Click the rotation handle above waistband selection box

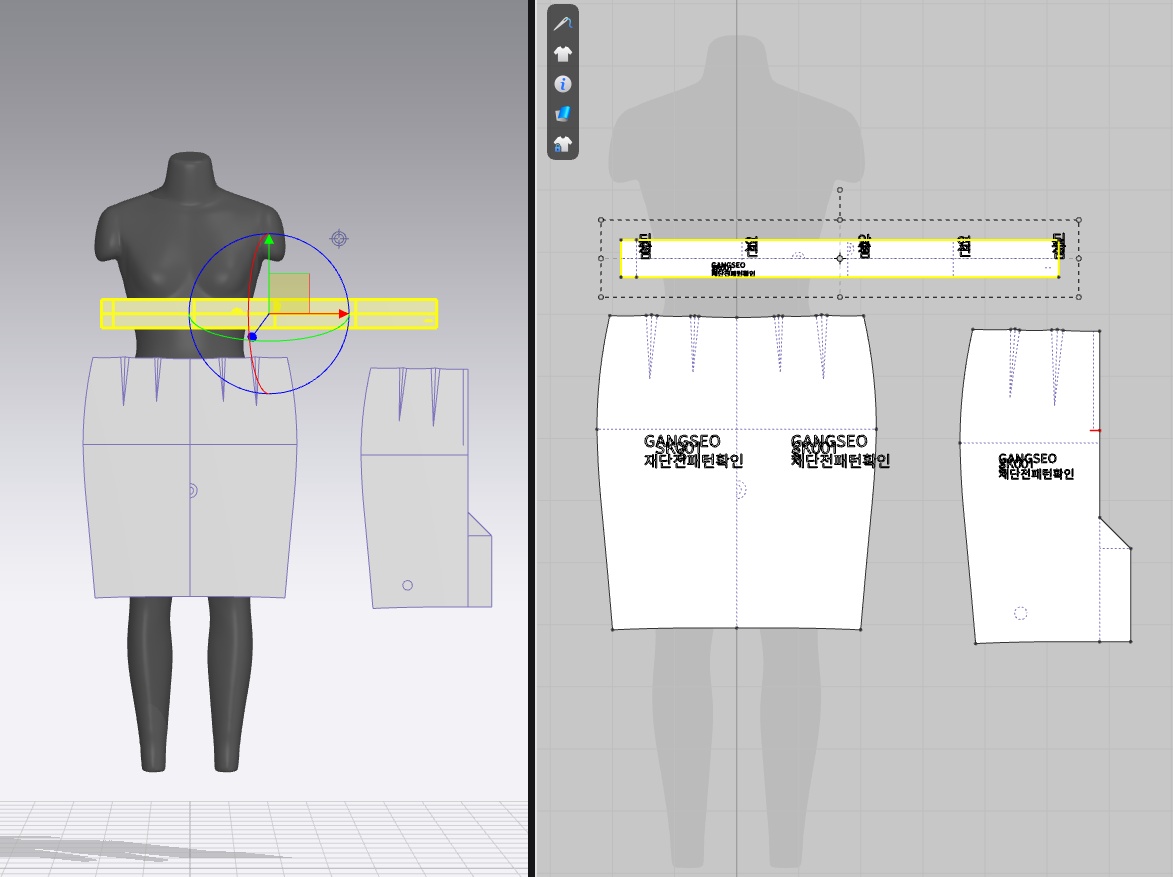click(839, 189)
